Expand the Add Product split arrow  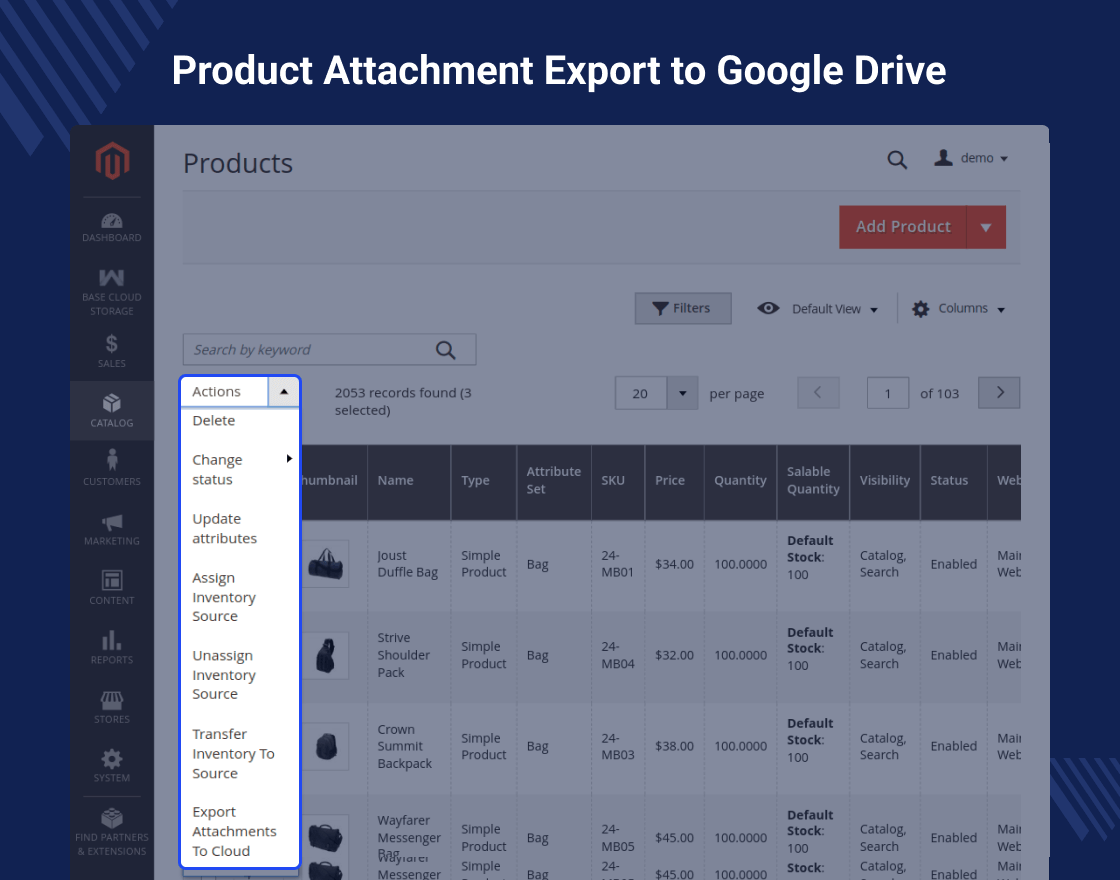pos(986,227)
